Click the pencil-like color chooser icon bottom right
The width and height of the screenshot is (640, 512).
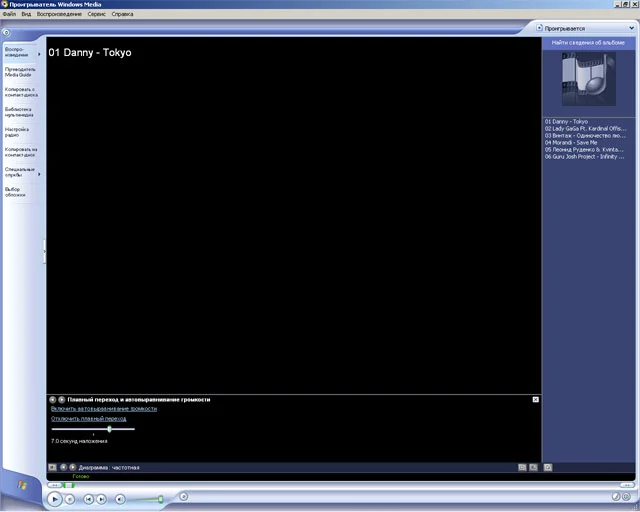616,496
